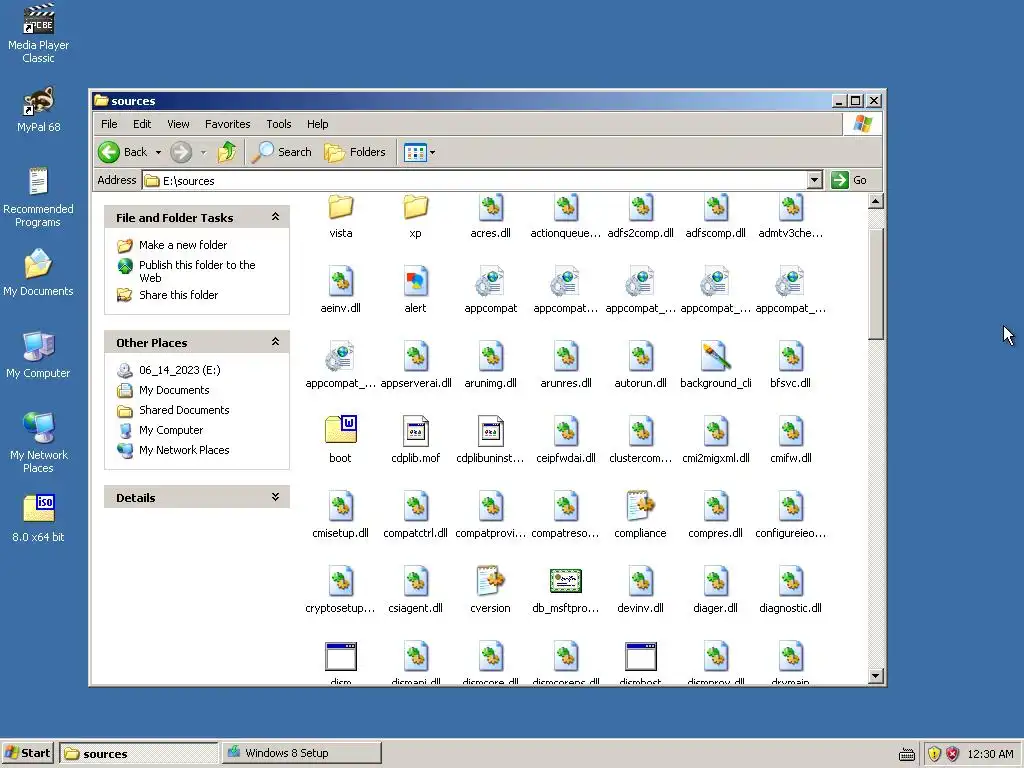This screenshot has height=768, width=1024.
Task: Select the 8.0 x64 bit ISO icon
Action: 39,519
